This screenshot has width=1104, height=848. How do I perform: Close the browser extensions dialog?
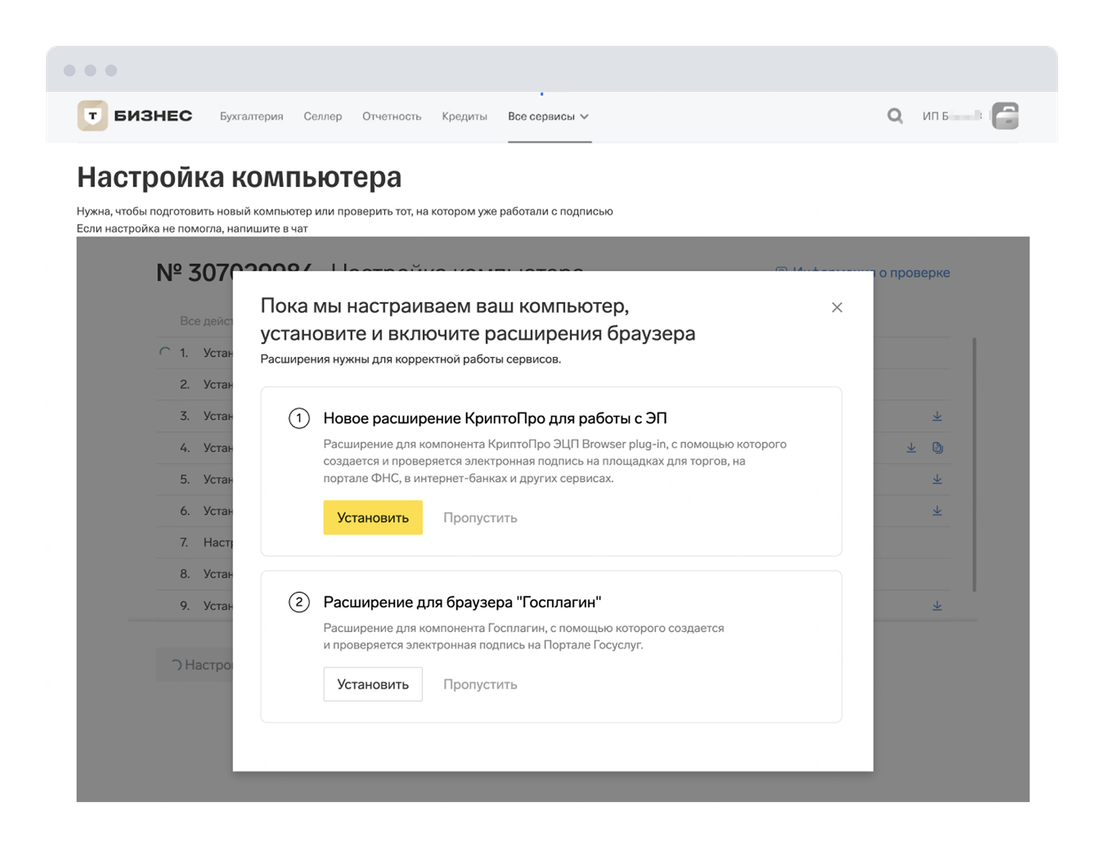coord(837,307)
